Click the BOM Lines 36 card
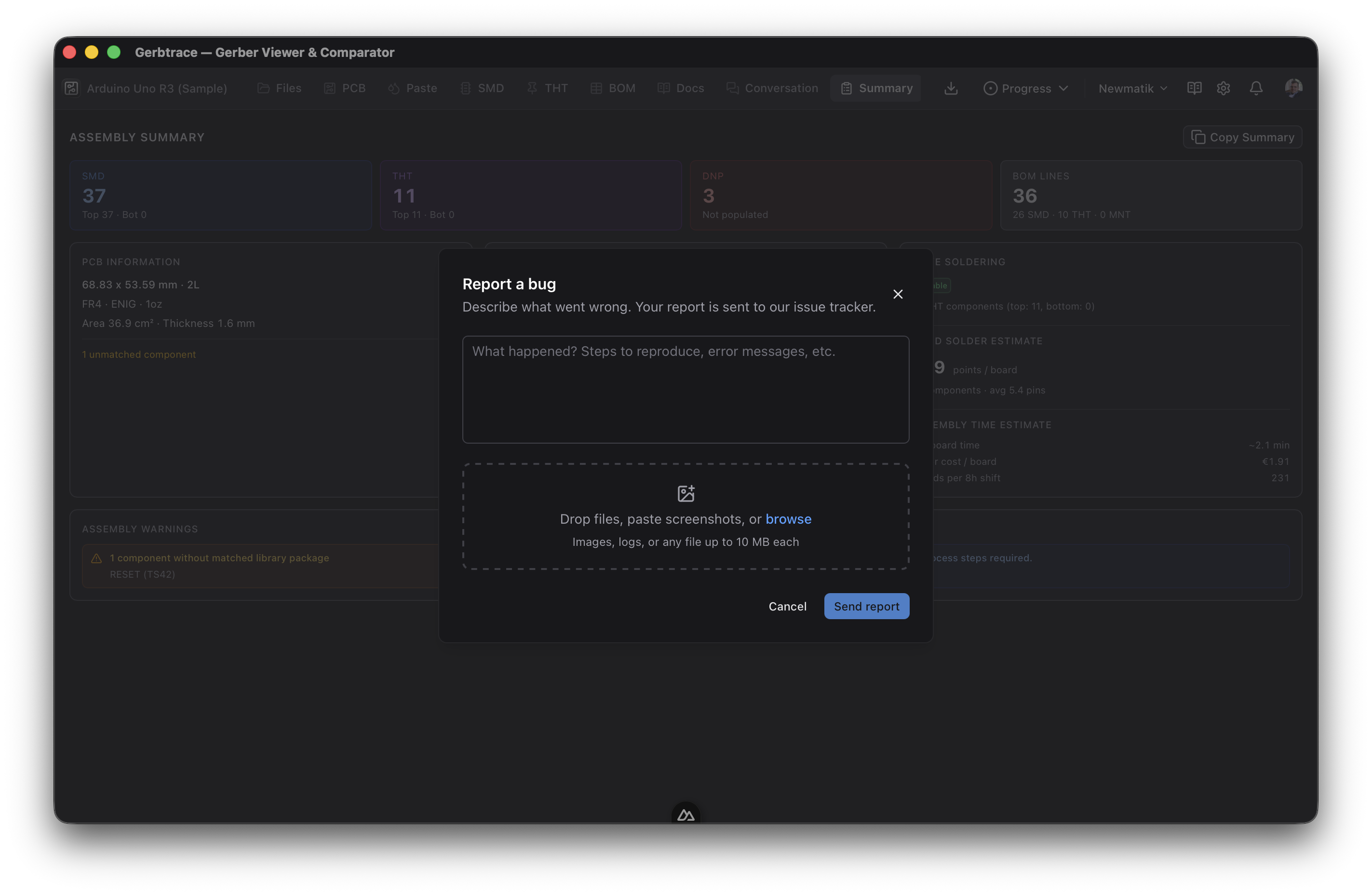Viewport: 1372px width, 895px height. pos(1151,195)
